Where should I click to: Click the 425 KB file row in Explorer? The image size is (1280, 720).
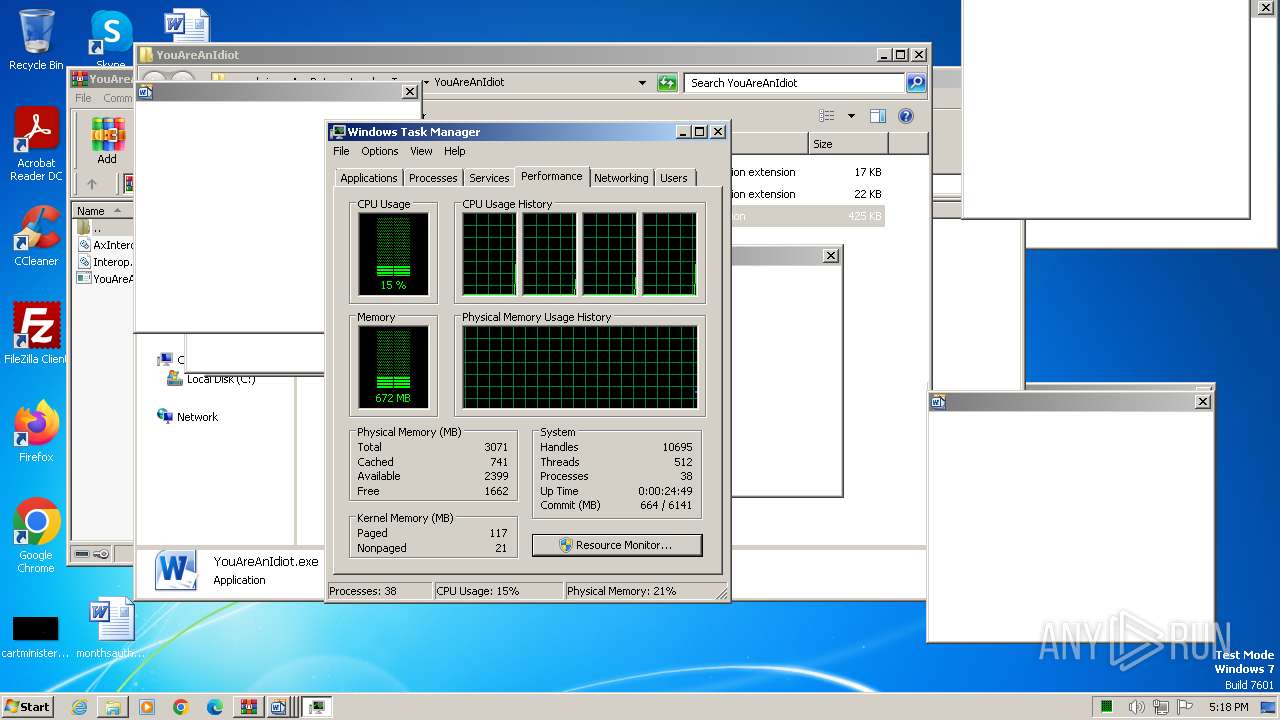808,216
